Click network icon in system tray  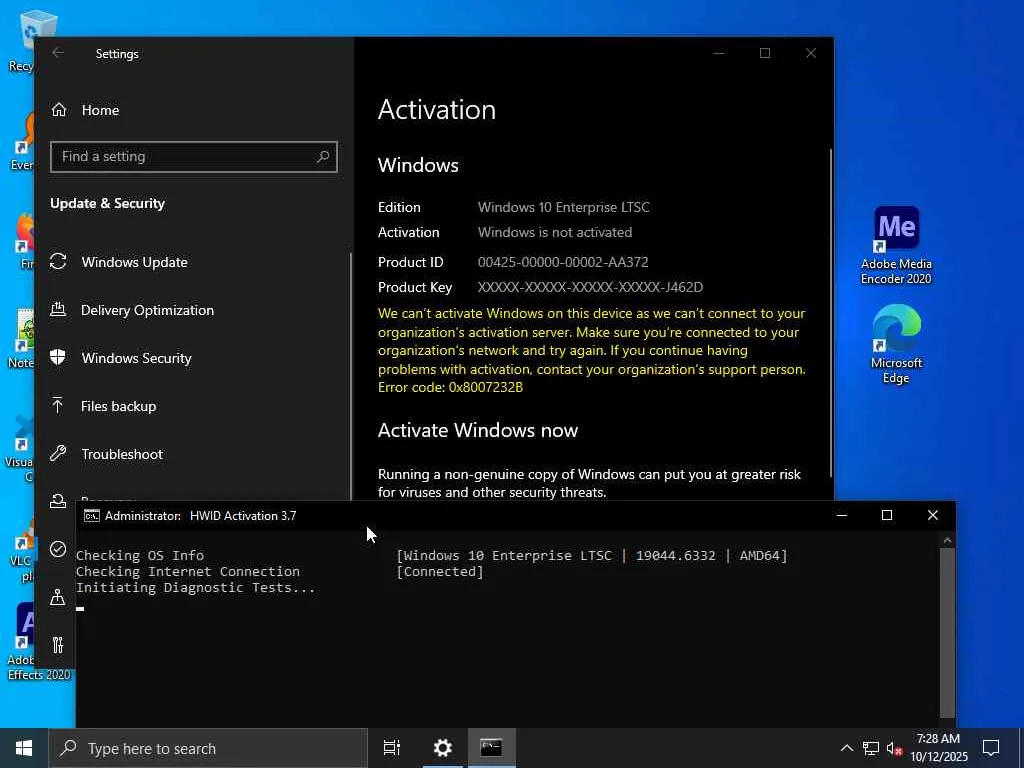tap(871, 748)
